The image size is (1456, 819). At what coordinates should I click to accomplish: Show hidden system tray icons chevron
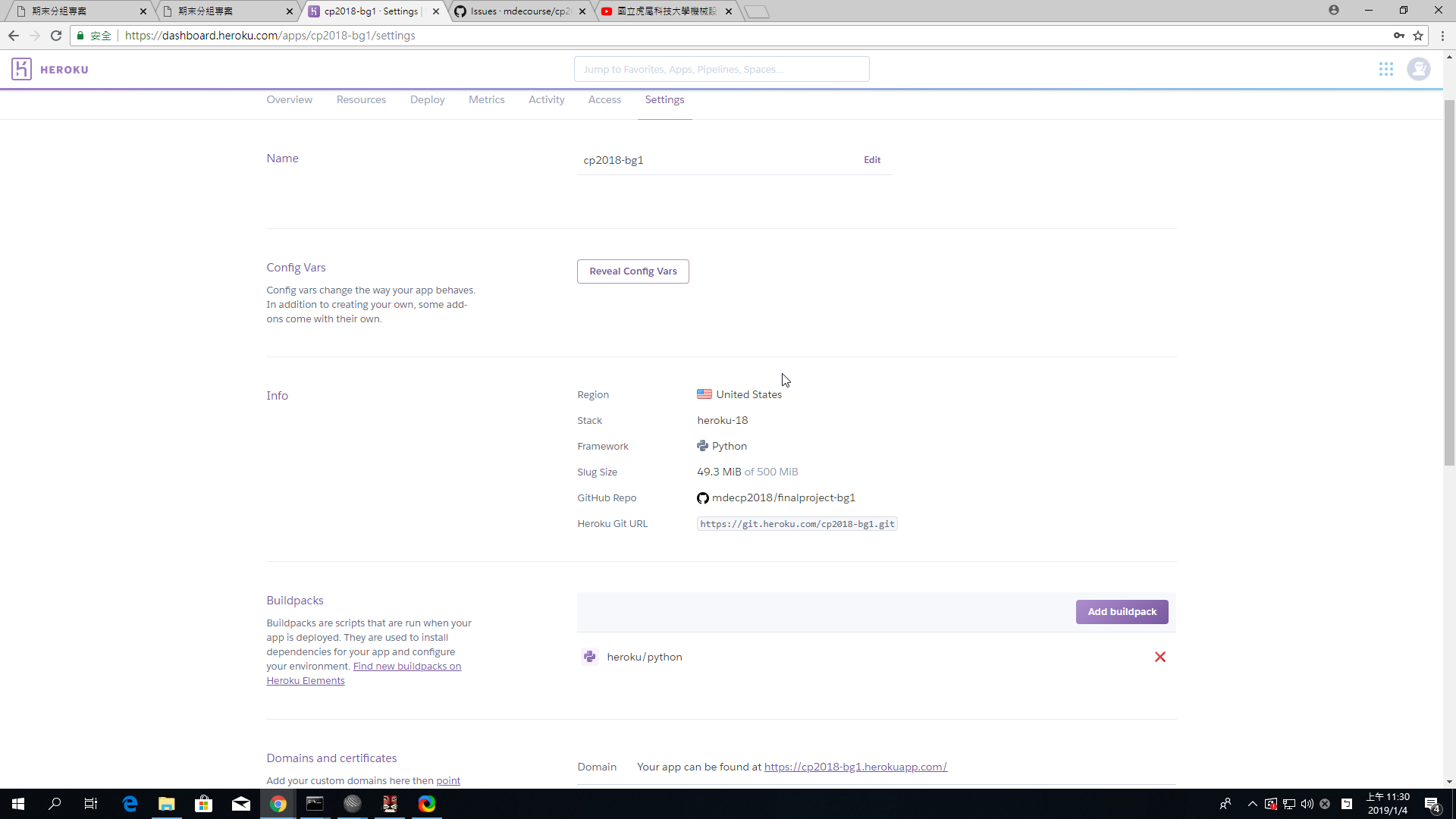pyautogui.click(x=1252, y=804)
